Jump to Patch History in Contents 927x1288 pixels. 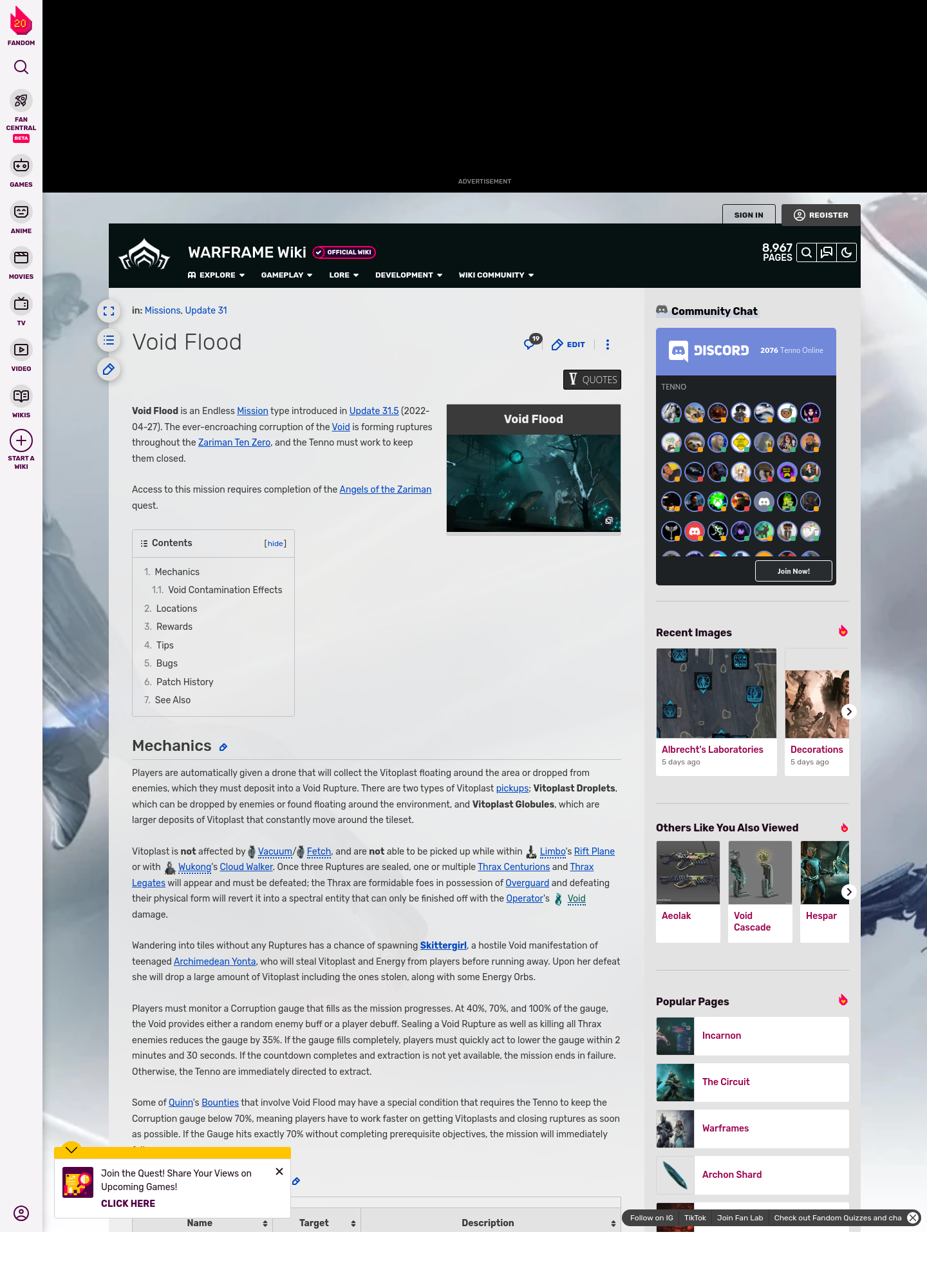185,682
